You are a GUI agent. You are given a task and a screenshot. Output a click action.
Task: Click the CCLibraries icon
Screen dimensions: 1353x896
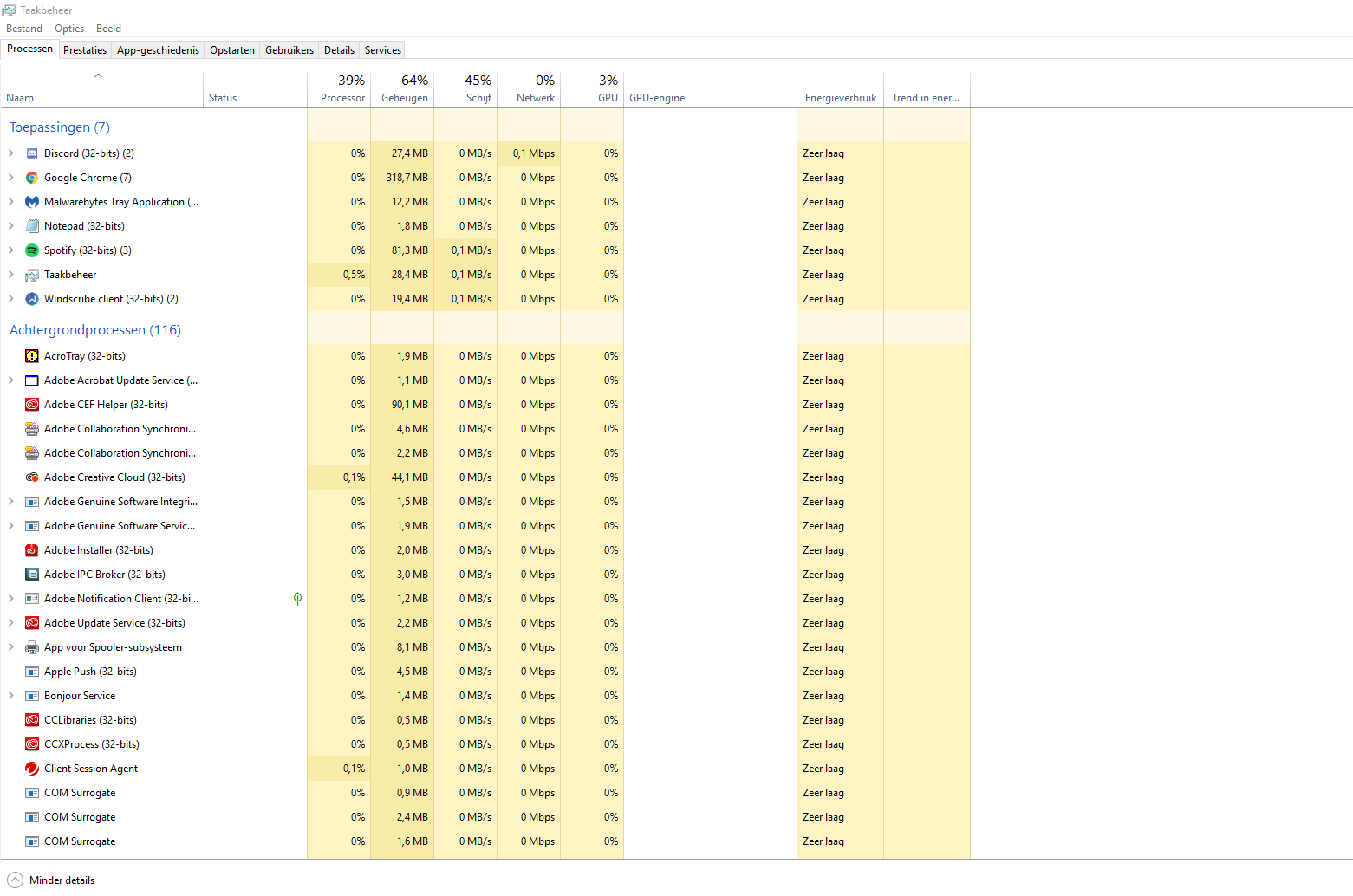pyautogui.click(x=32, y=720)
